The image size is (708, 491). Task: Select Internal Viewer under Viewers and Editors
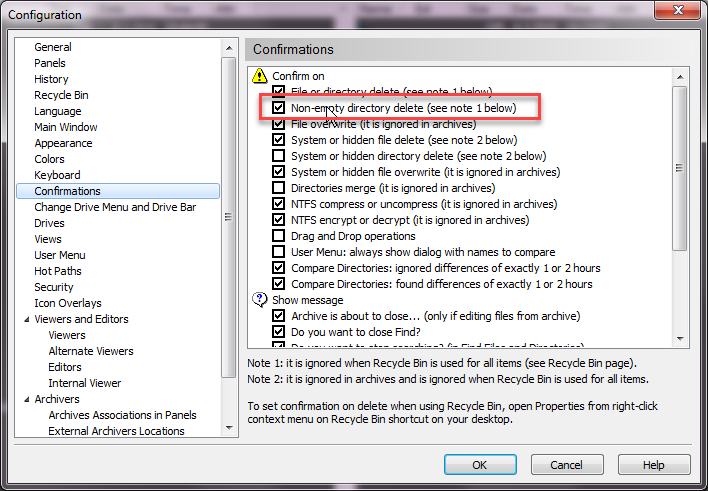point(85,383)
